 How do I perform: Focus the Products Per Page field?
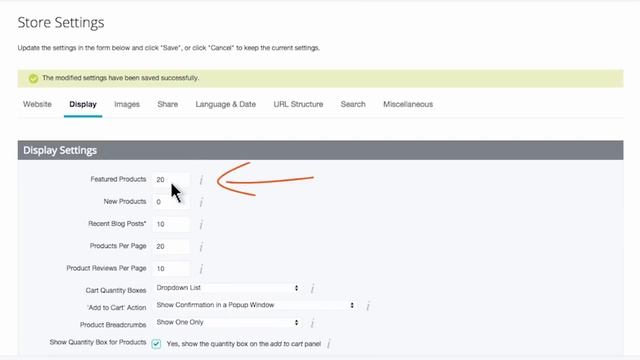tap(171, 246)
